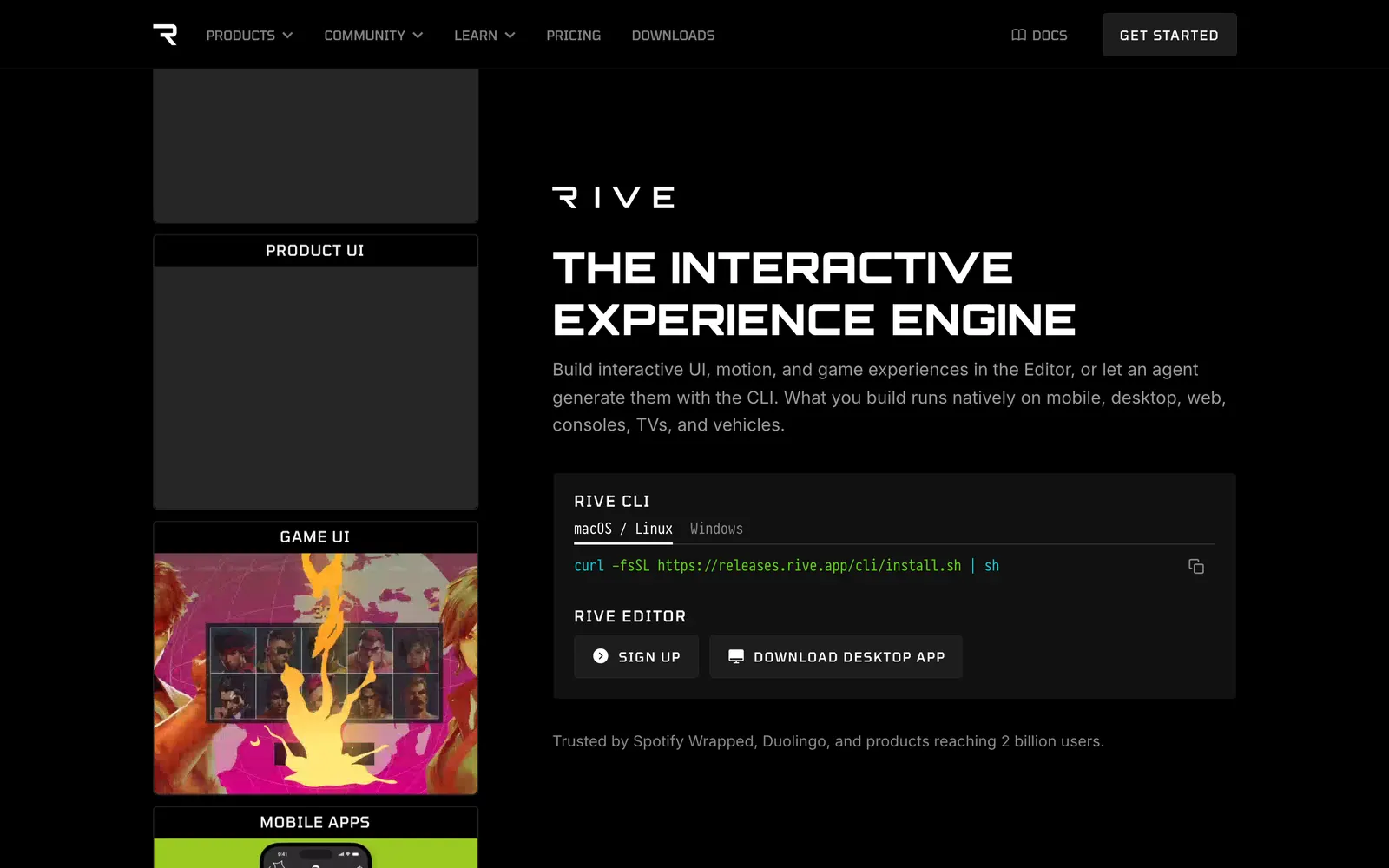Open the Product UI preview area
The image size is (1389, 868).
[x=315, y=387]
